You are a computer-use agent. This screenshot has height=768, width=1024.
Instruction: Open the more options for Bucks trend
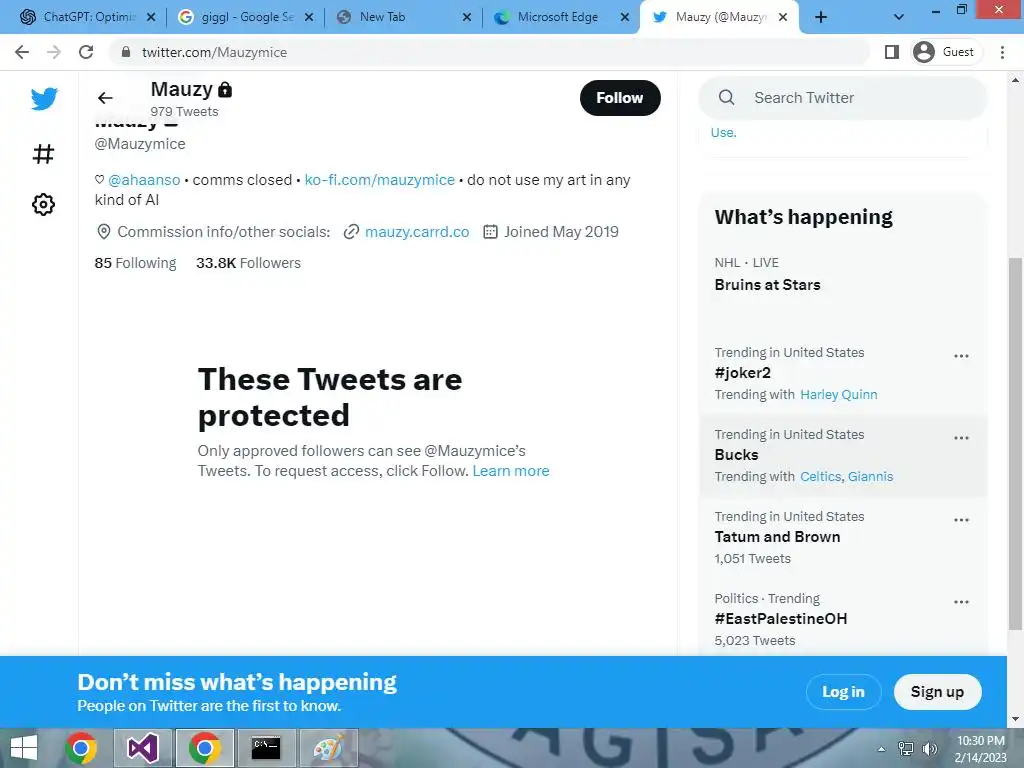click(x=961, y=438)
